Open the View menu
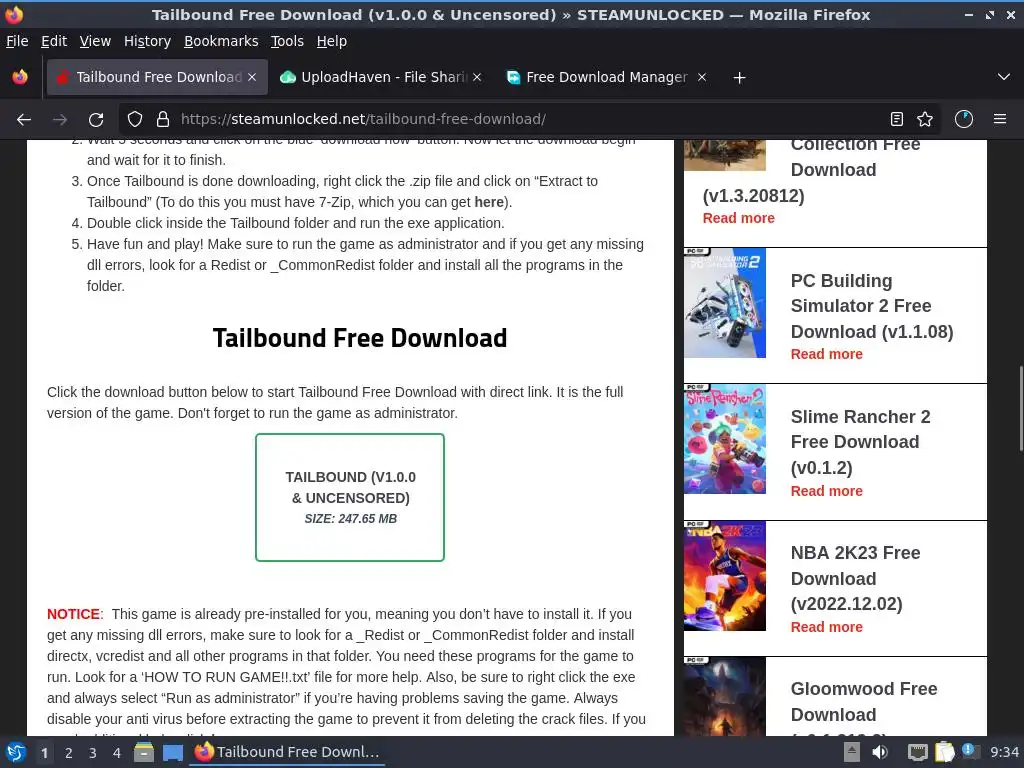The width and height of the screenshot is (1024, 768). click(95, 41)
